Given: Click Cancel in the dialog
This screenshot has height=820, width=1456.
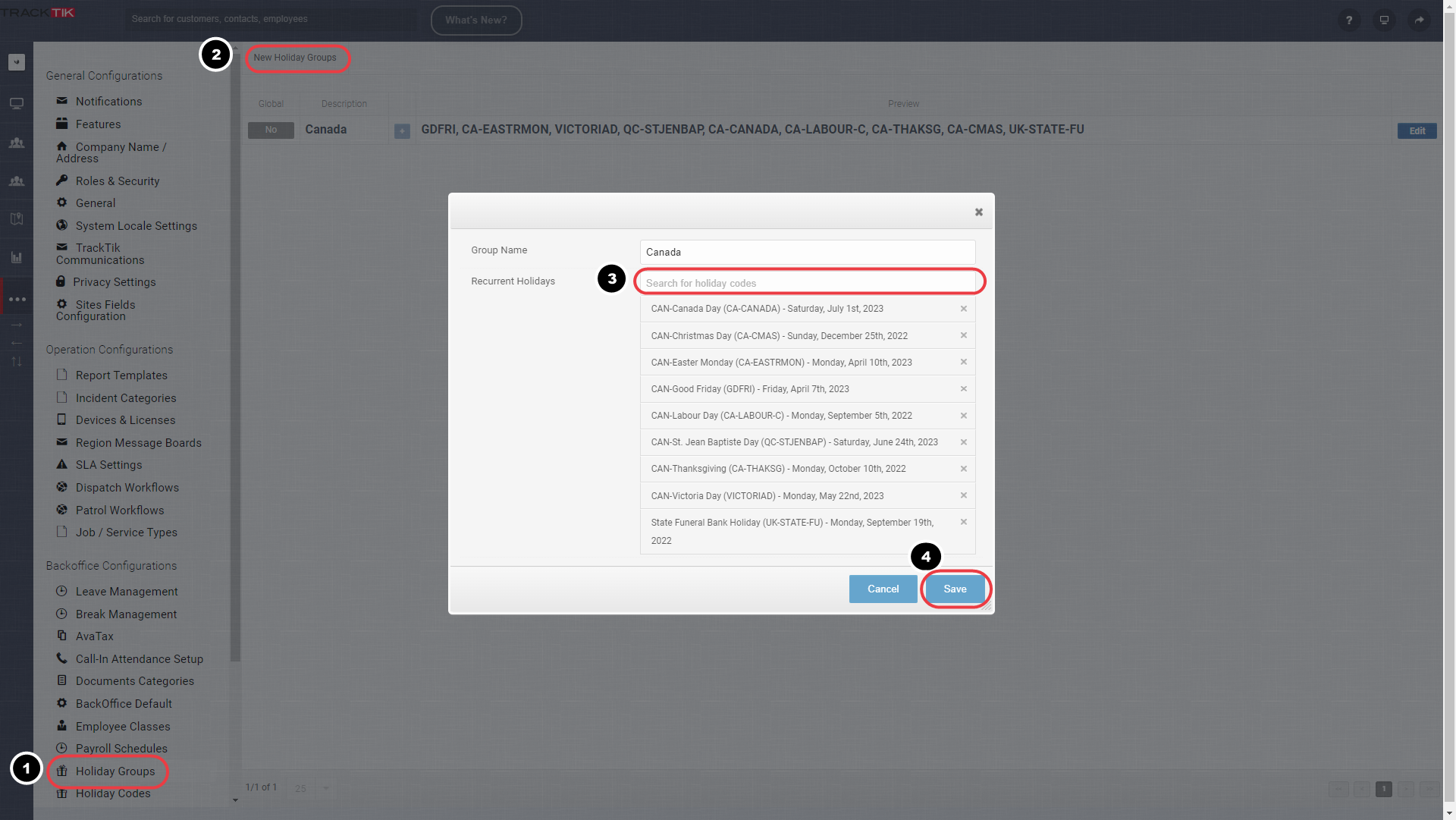Looking at the screenshot, I should tap(883, 589).
